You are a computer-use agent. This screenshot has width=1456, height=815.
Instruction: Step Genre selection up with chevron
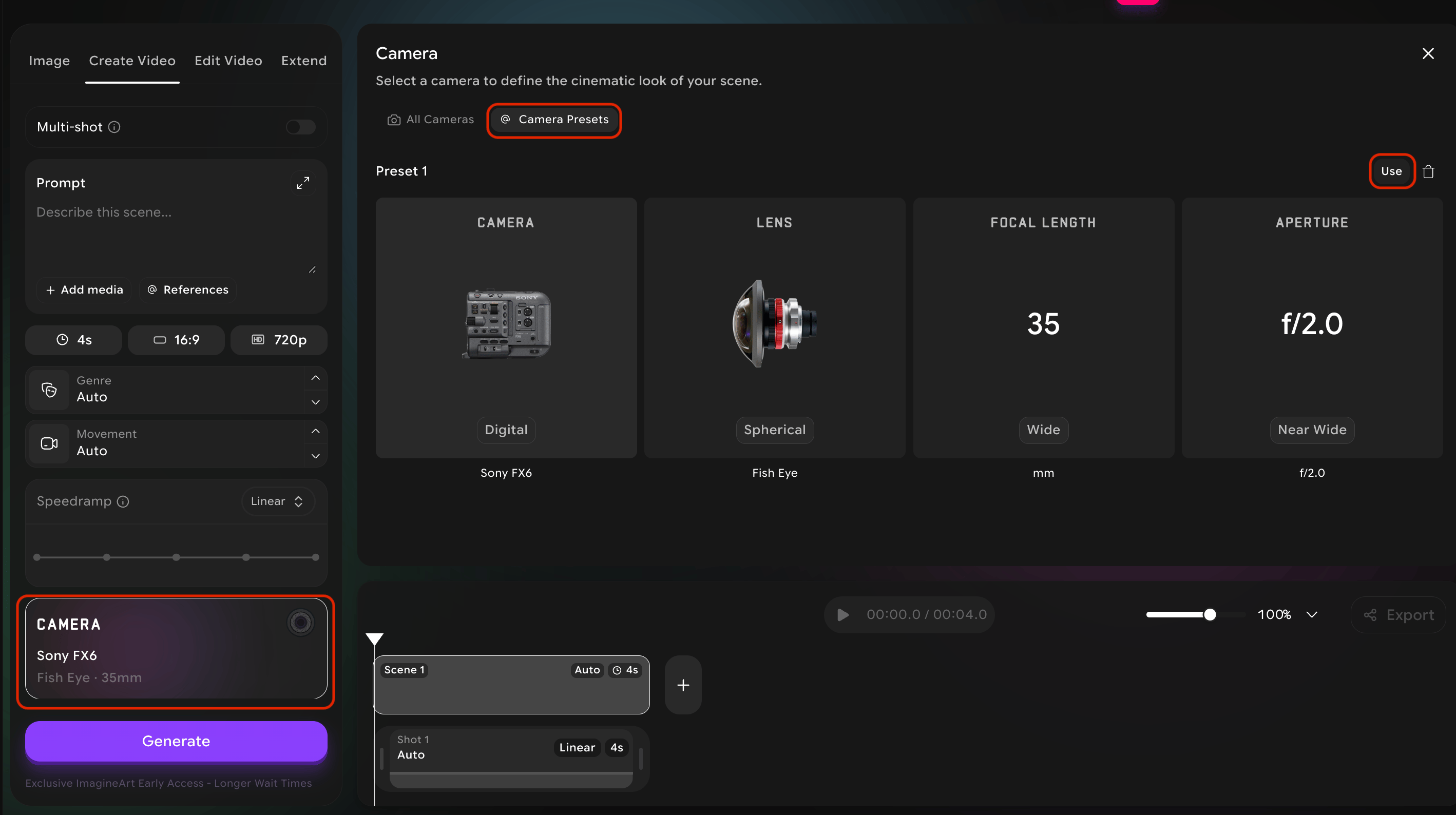315,378
